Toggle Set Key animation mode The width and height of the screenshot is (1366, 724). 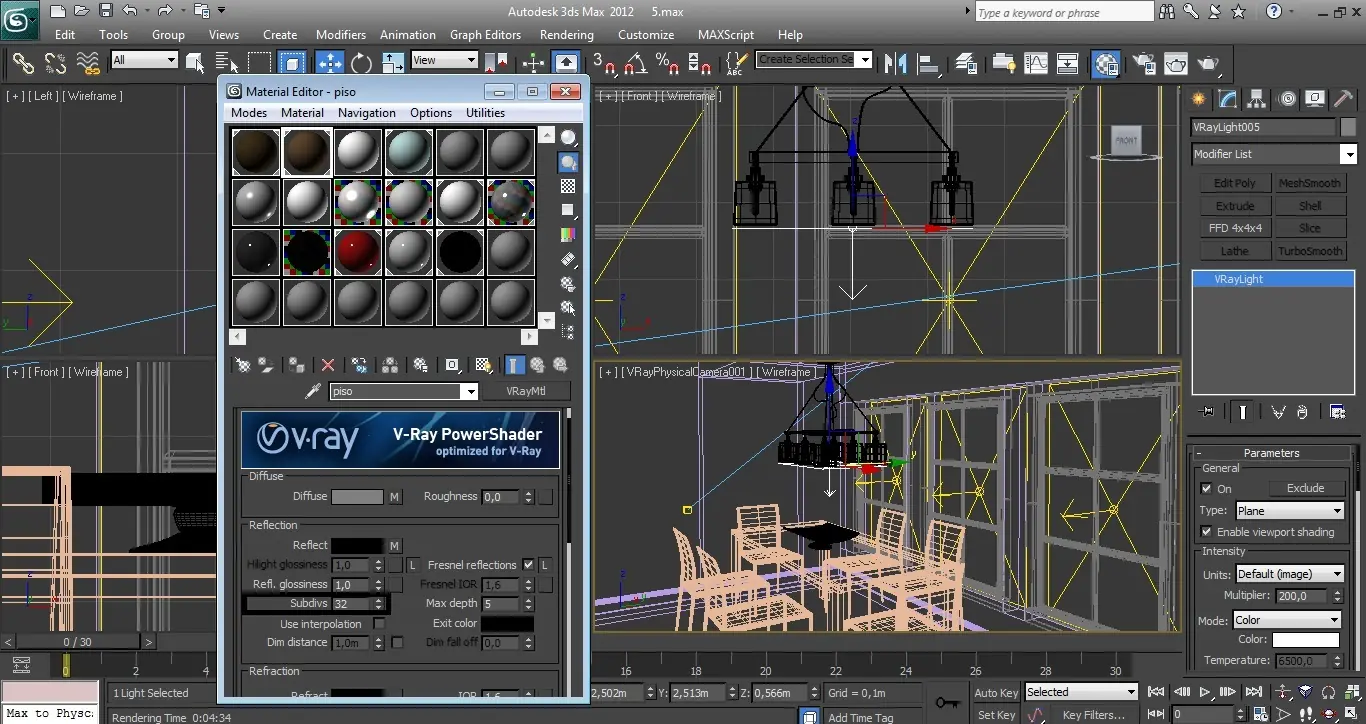click(x=996, y=715)
